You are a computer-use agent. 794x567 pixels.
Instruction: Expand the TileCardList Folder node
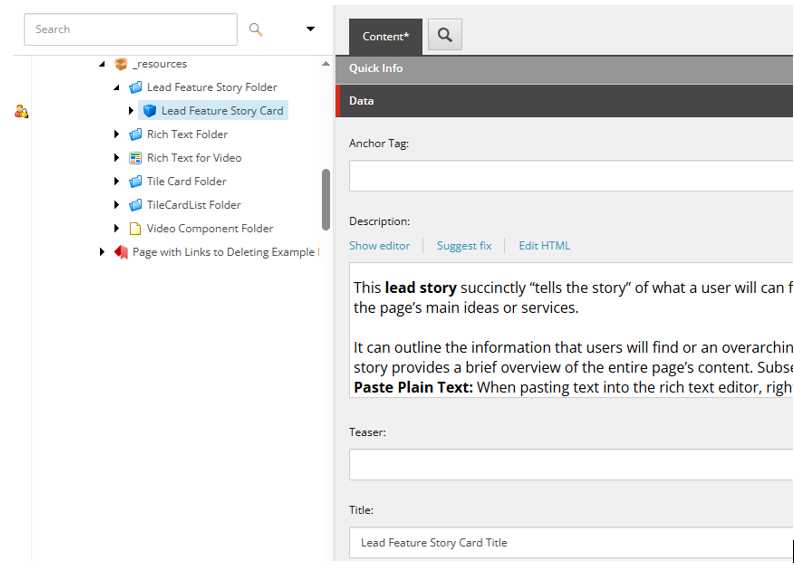(117, 205)
